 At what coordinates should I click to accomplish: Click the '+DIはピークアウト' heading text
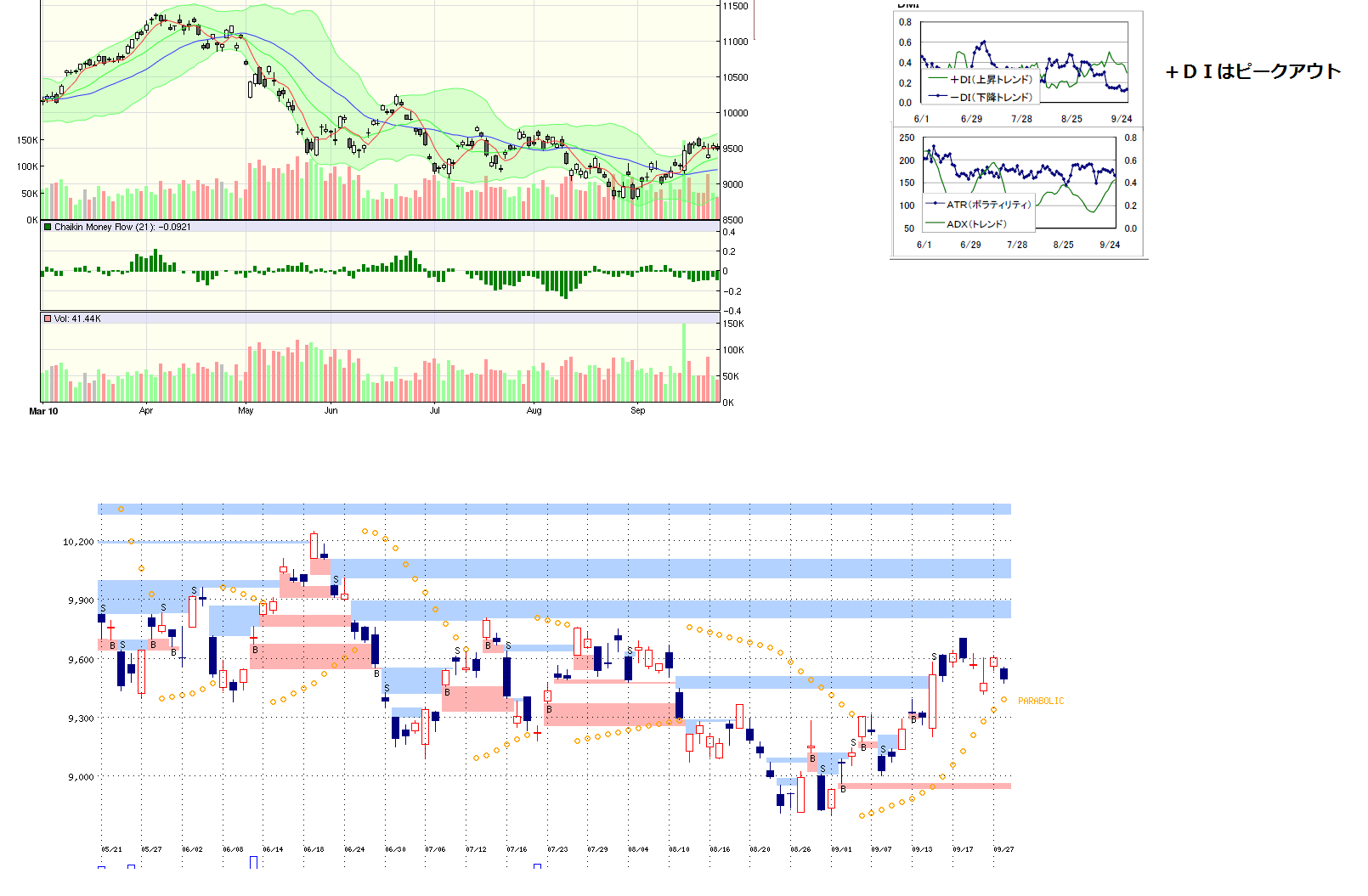coord(1252,72)
